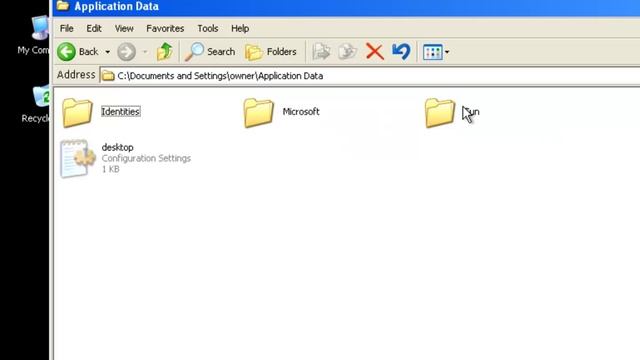Click the green Back arrow icon

(66, 52)
